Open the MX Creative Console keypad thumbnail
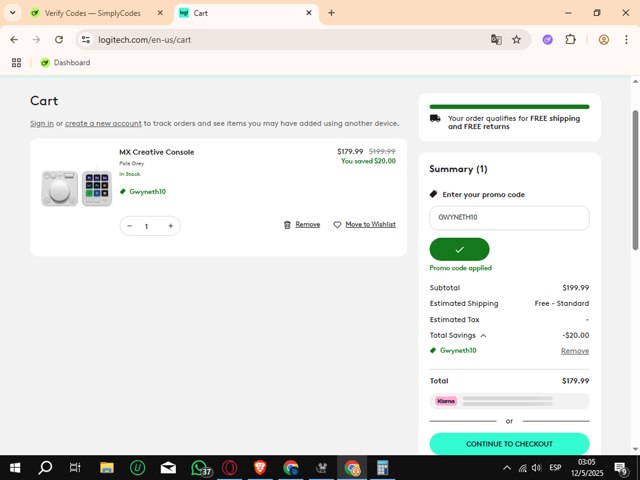The width and height of the screenshot is (640, 480). (97, 188)
